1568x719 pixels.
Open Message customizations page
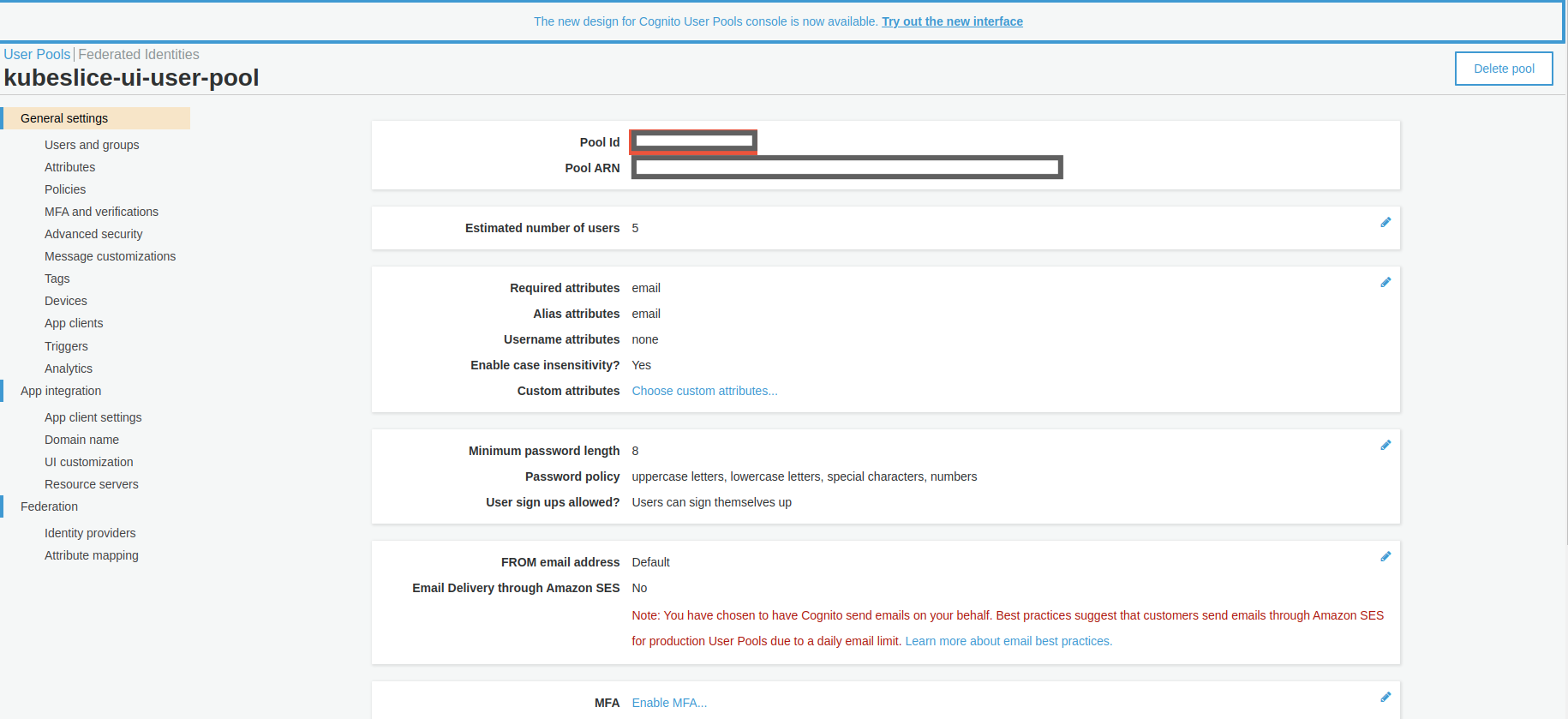110,256
